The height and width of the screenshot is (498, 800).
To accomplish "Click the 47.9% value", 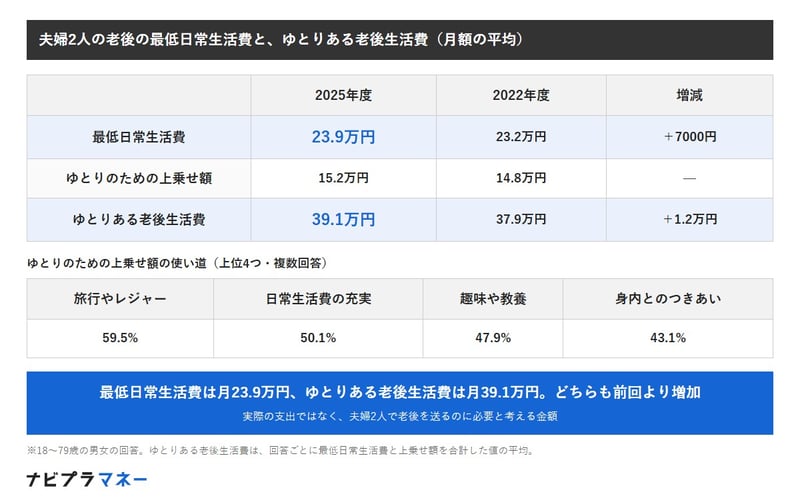I will 493,338.
